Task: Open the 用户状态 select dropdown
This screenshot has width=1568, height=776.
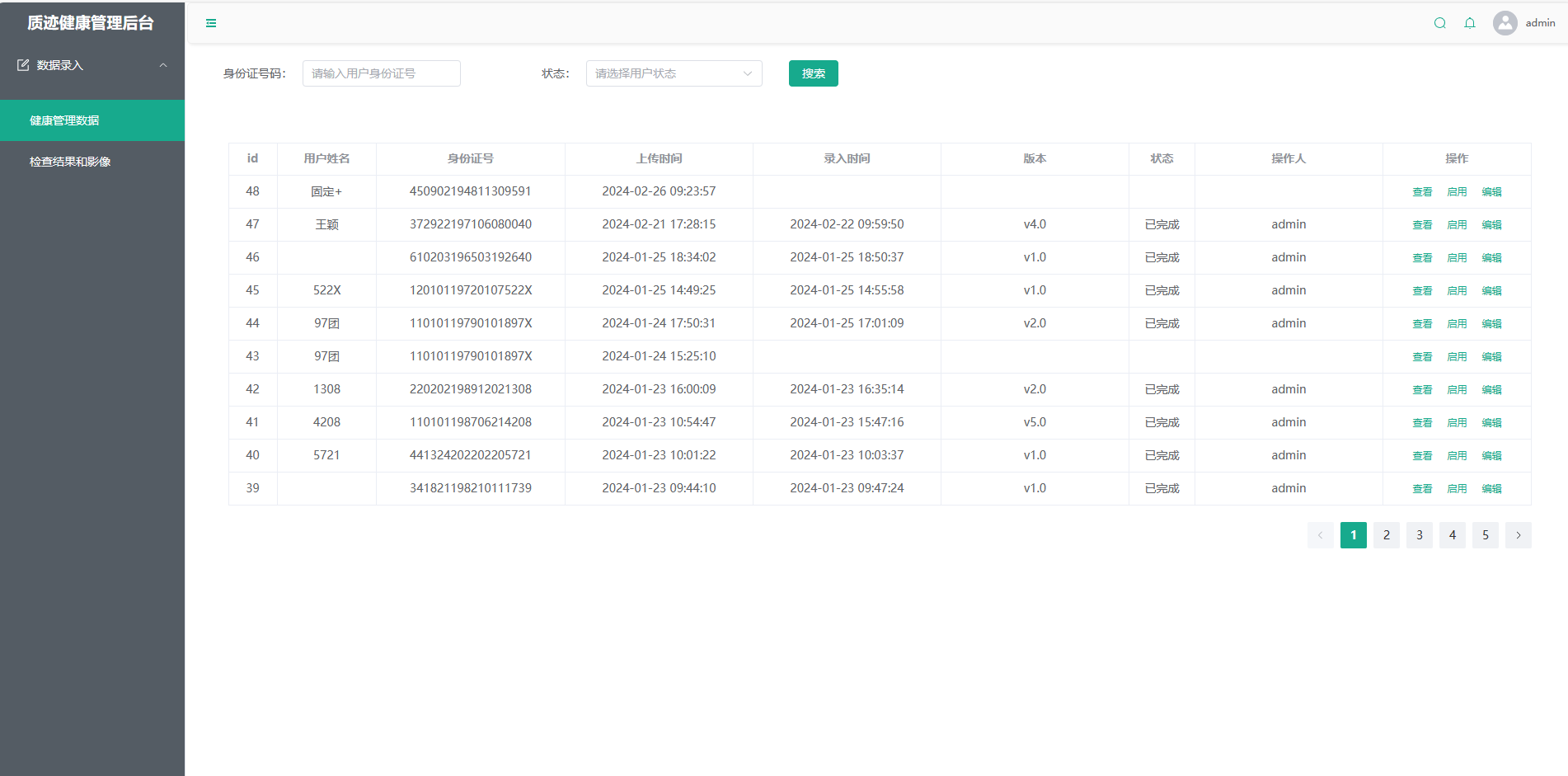Action: point(674,73)
